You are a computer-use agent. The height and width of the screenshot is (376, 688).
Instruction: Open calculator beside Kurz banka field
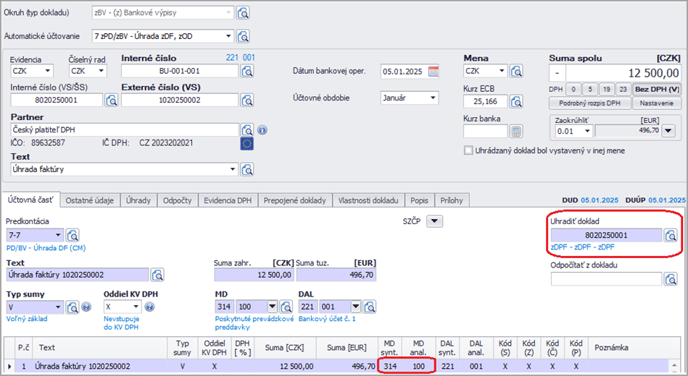point(516,131)
